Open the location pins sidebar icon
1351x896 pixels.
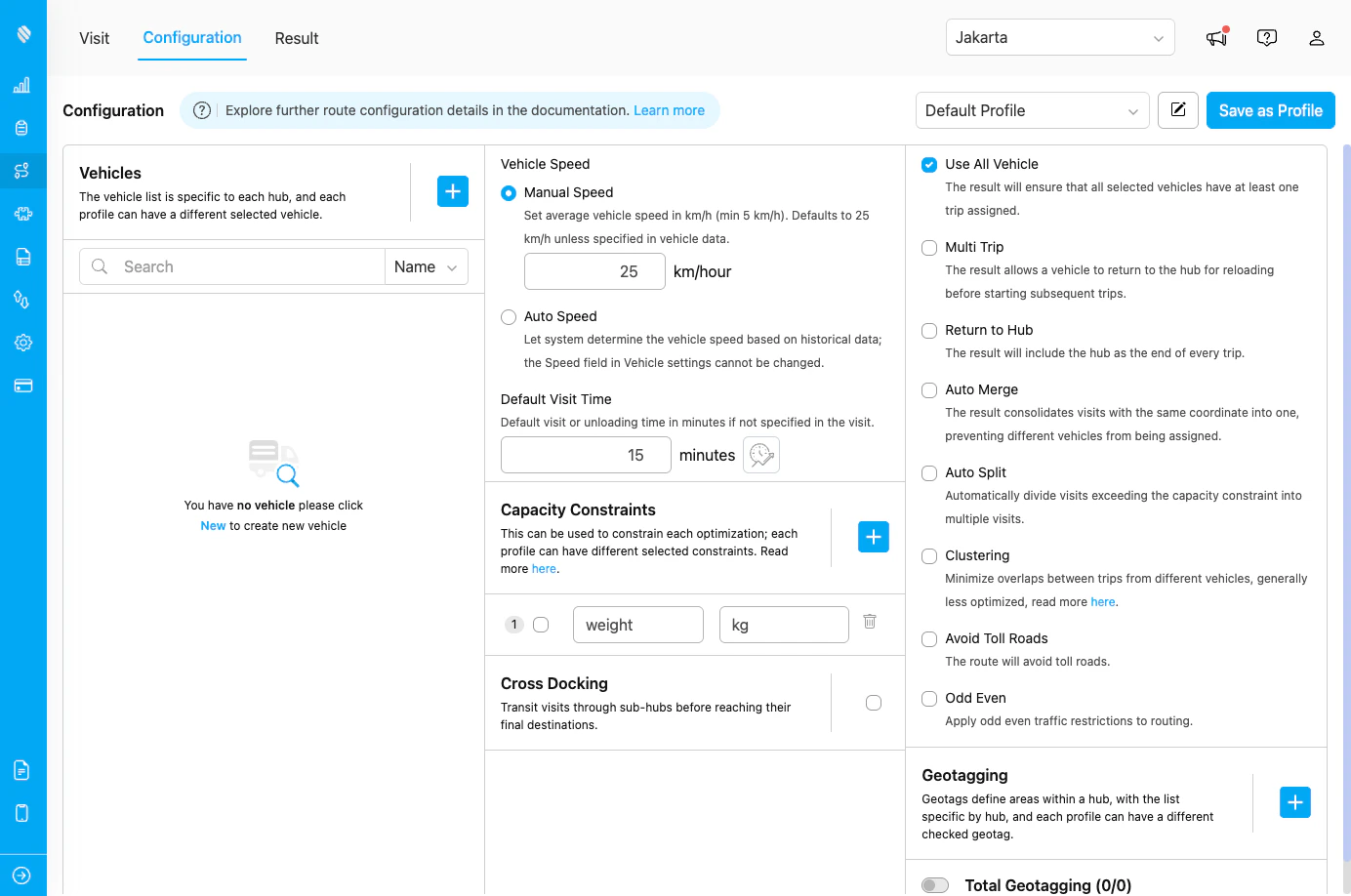[x=22, y=300]
